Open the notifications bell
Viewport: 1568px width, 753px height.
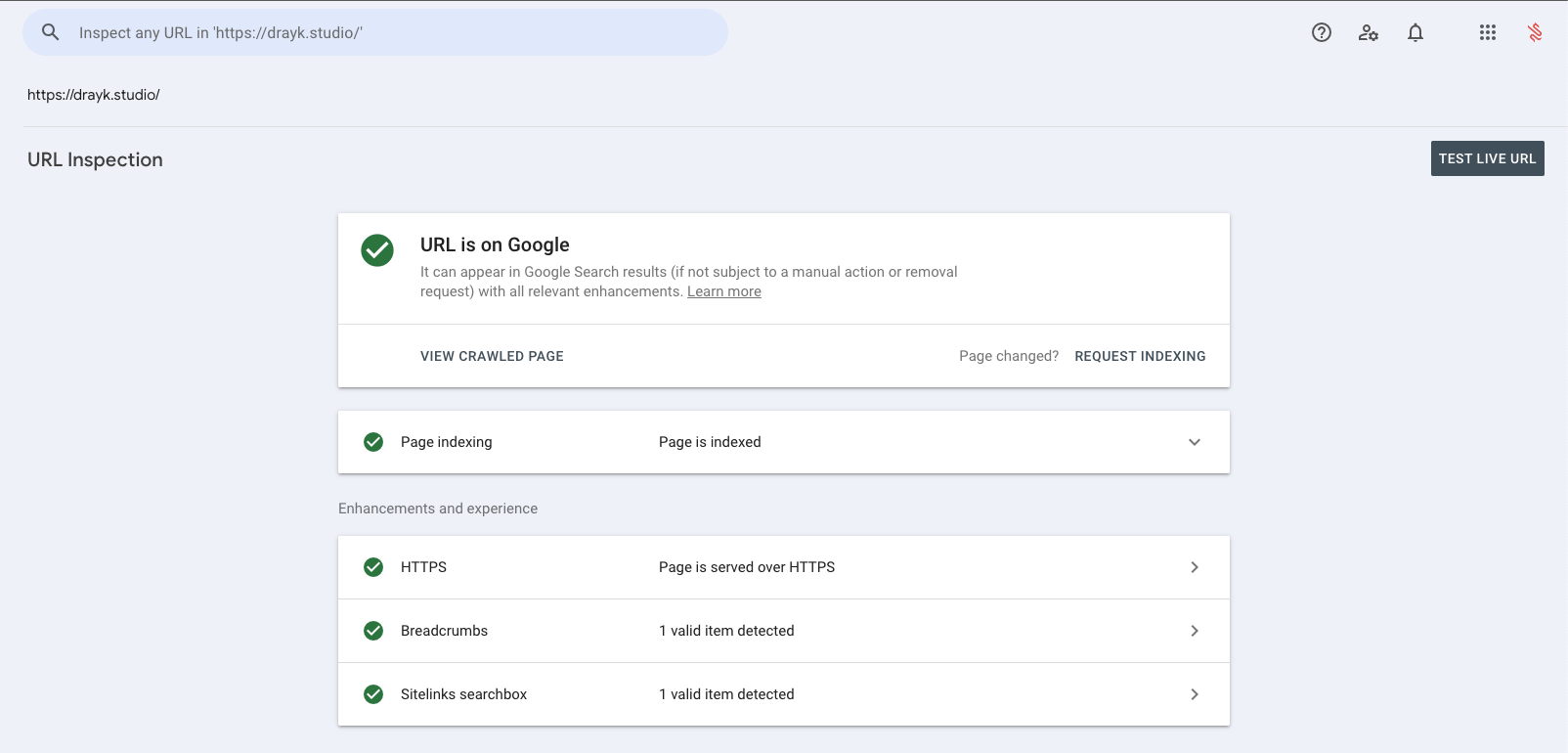click(1416, 32)
